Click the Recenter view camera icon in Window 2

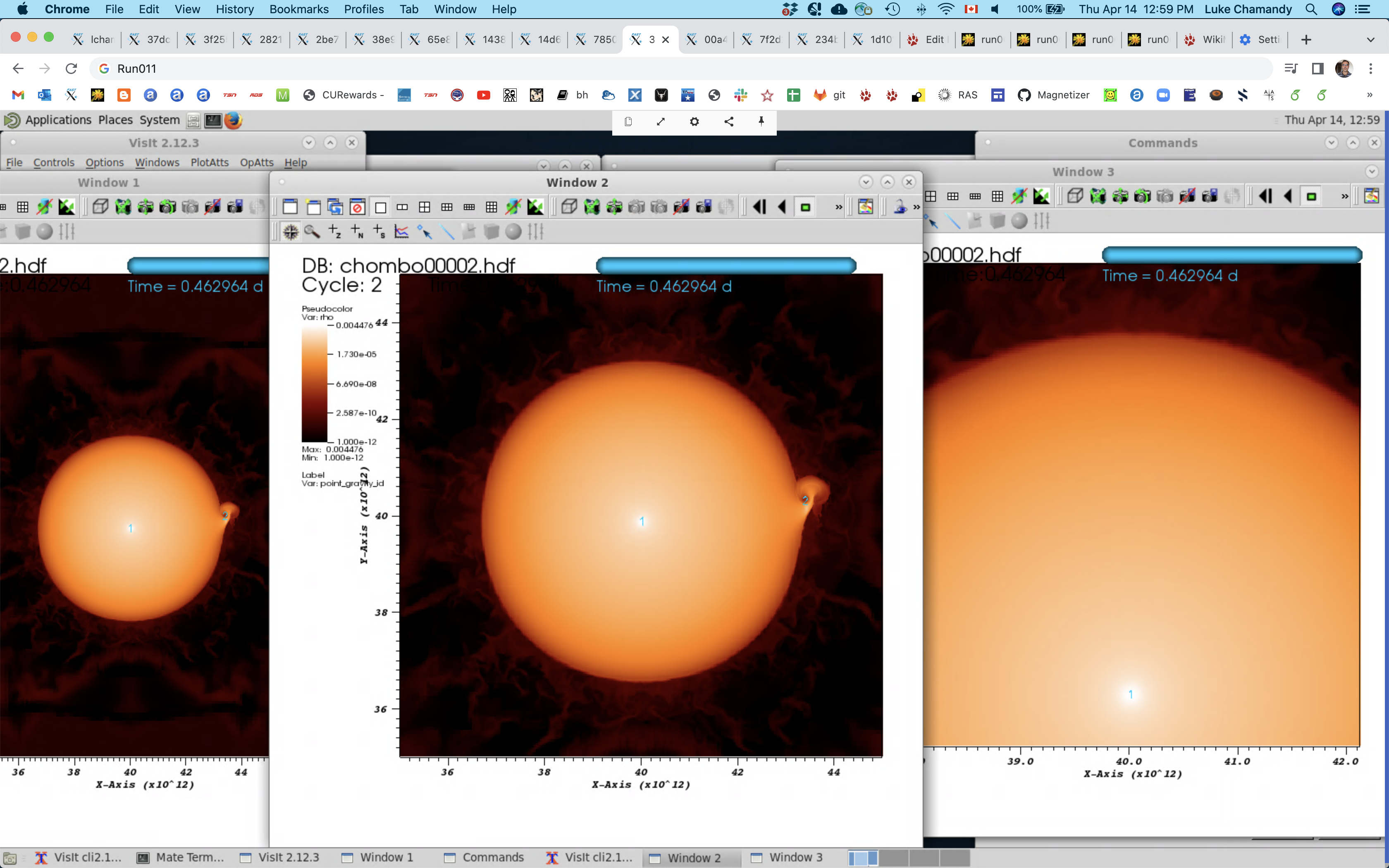(614, 207)
